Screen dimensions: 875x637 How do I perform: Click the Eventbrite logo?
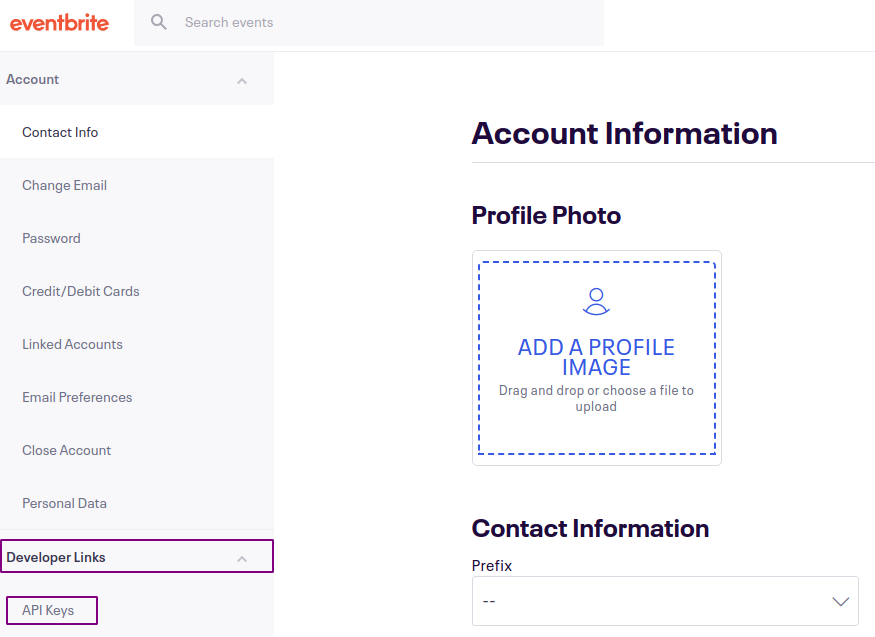point(60,22)
